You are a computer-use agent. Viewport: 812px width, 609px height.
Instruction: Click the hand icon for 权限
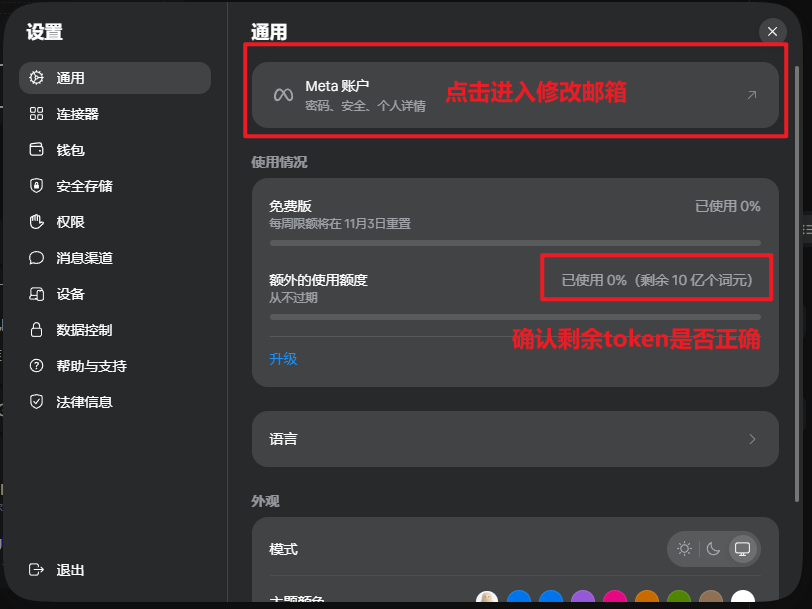click(36, 222)
